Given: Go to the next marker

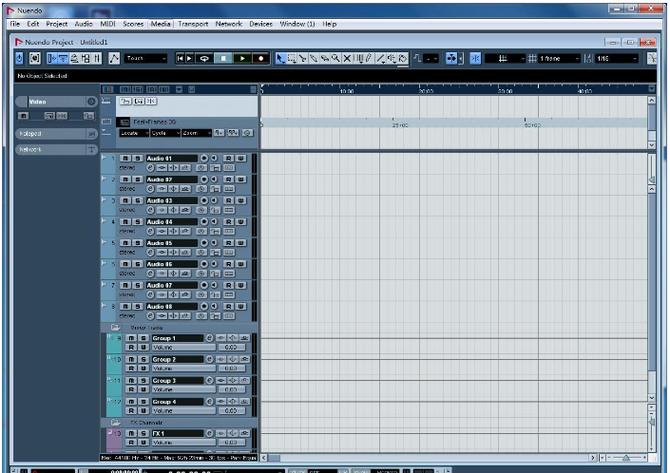Looking at the screenshot, I should pos(189,58).
